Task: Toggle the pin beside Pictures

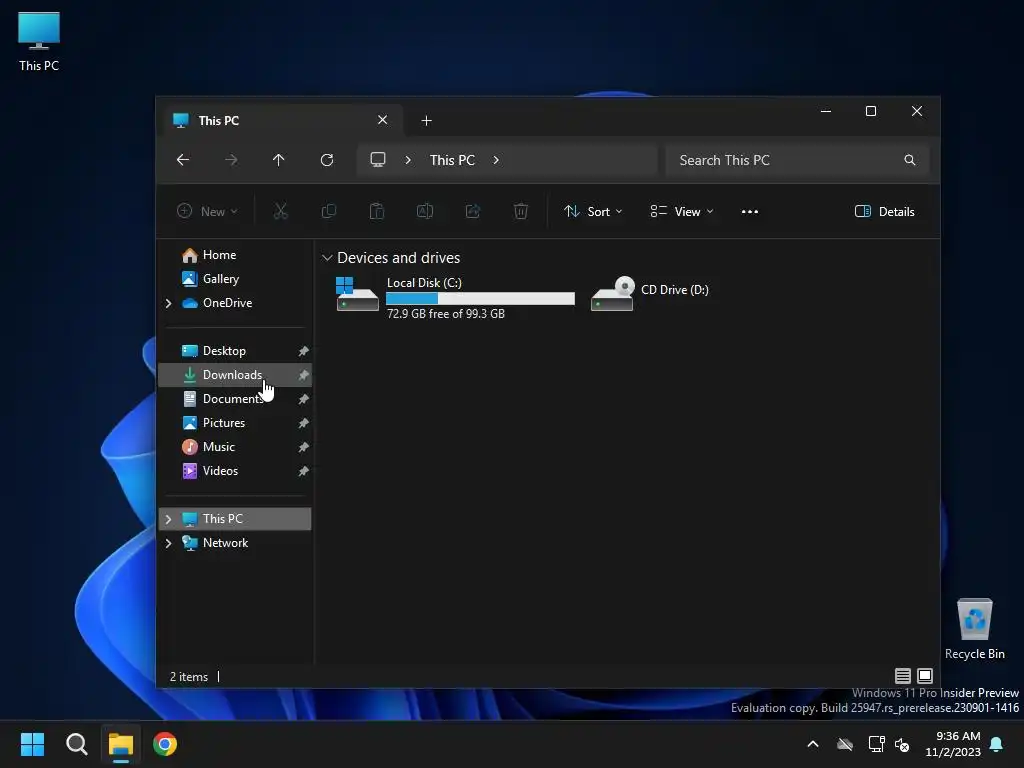Action: [303, 423]
